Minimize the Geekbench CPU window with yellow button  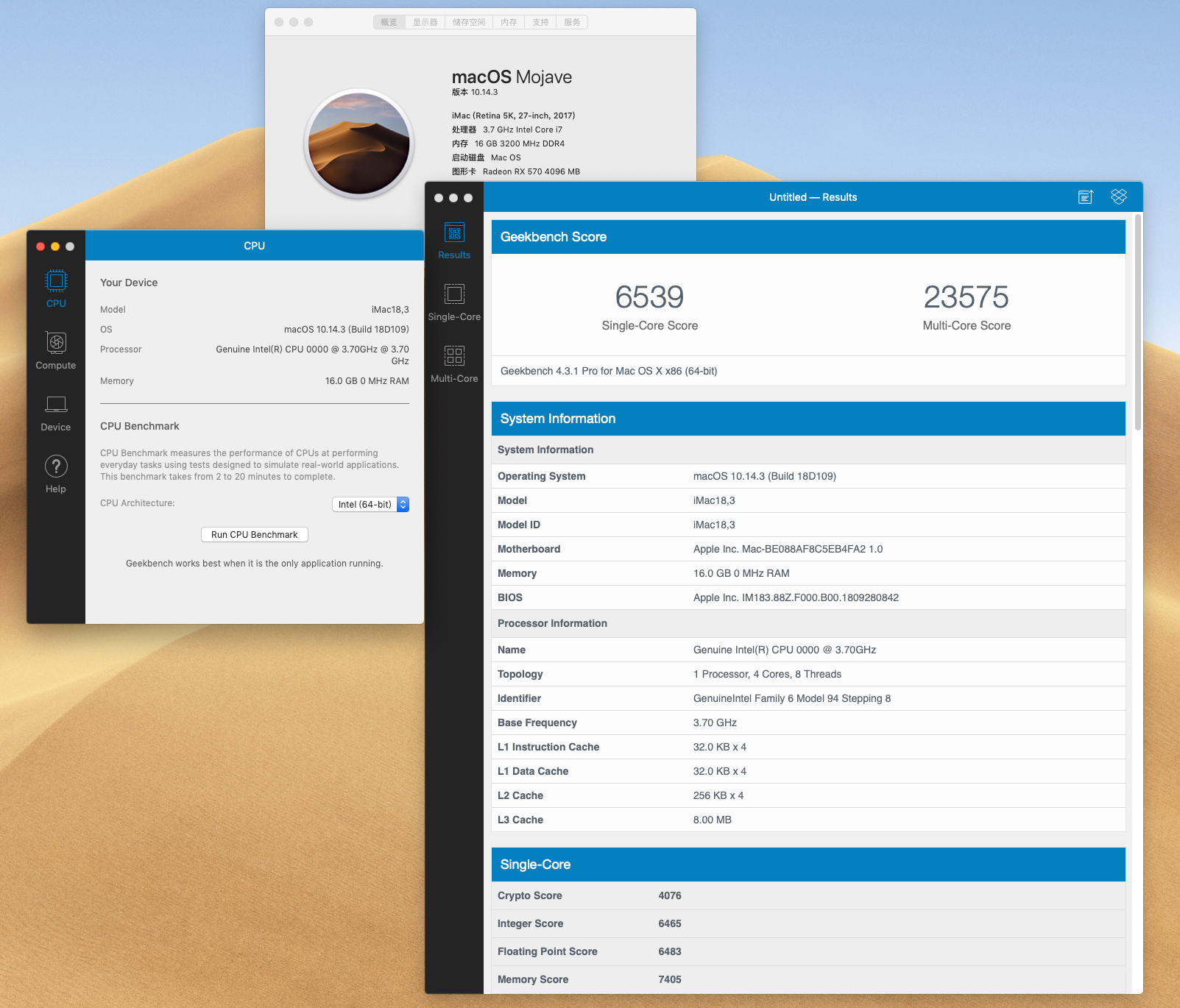[x=55, y=246]
